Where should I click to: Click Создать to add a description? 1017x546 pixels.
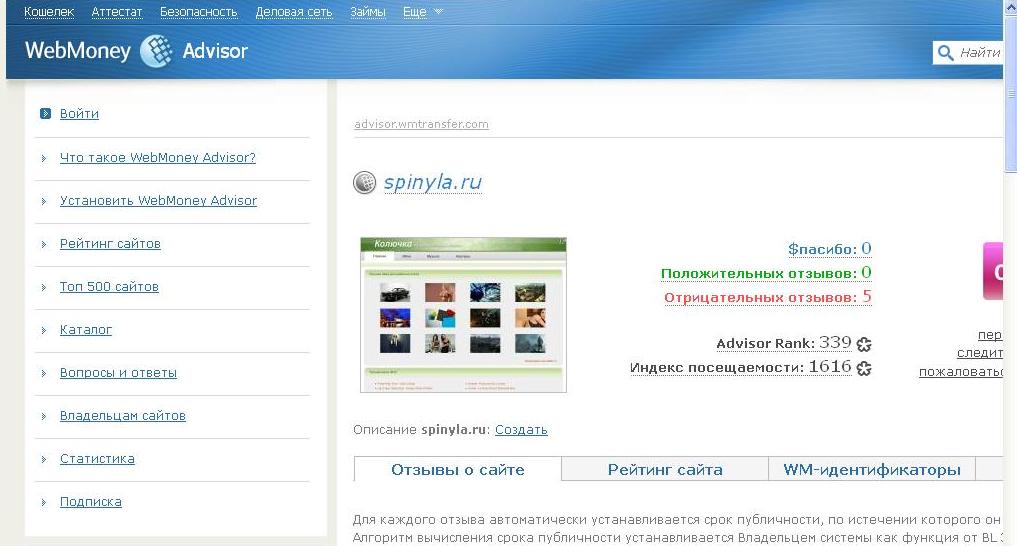[521, 430]
